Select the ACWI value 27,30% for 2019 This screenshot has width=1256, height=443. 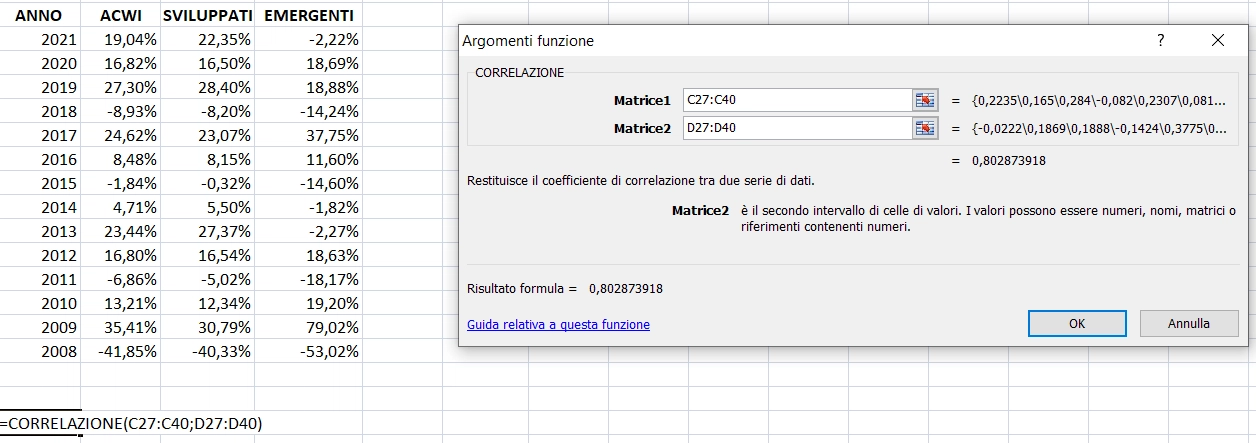(120, 88)
